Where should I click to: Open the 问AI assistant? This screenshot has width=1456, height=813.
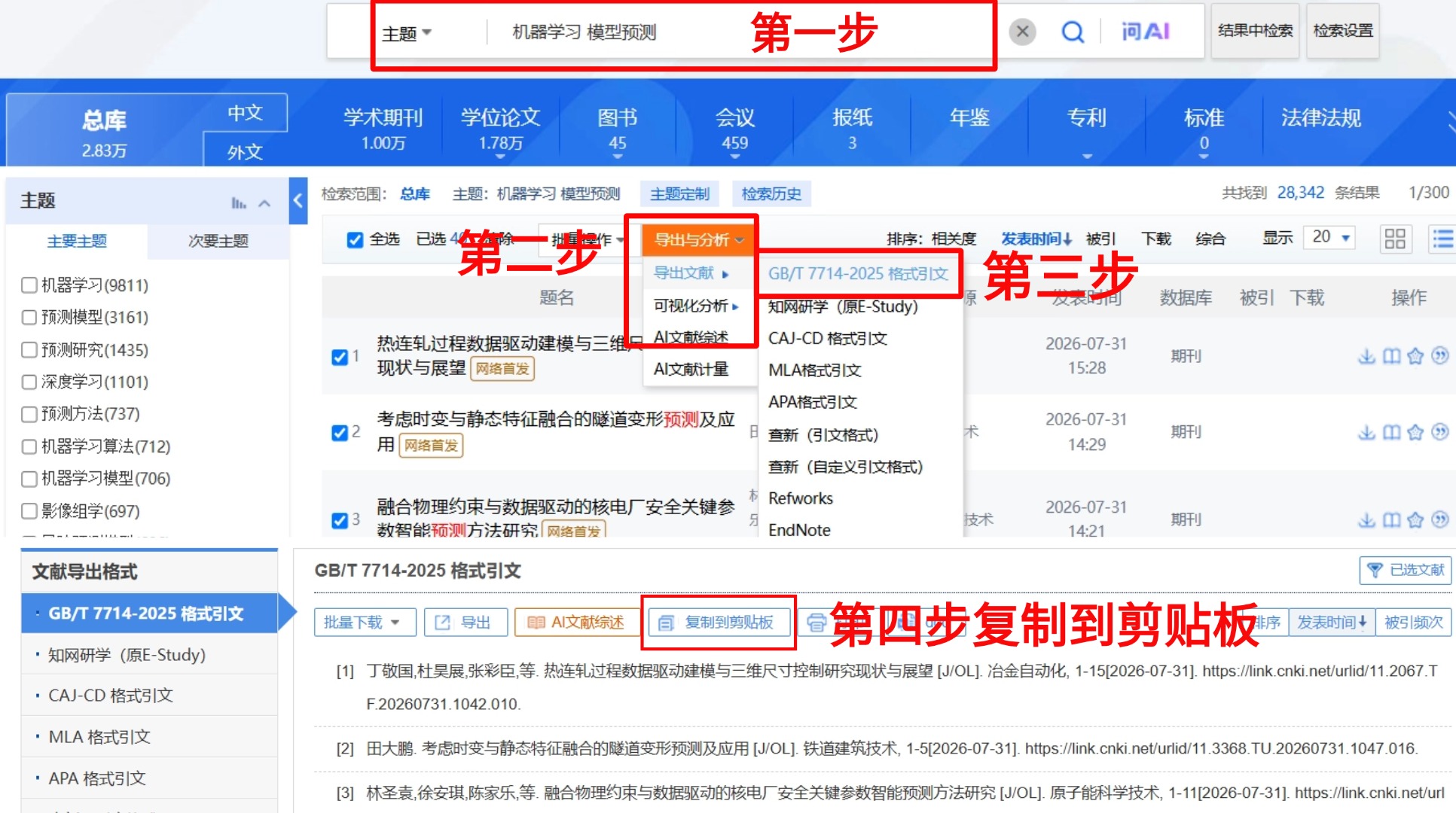coord(1145,32)
